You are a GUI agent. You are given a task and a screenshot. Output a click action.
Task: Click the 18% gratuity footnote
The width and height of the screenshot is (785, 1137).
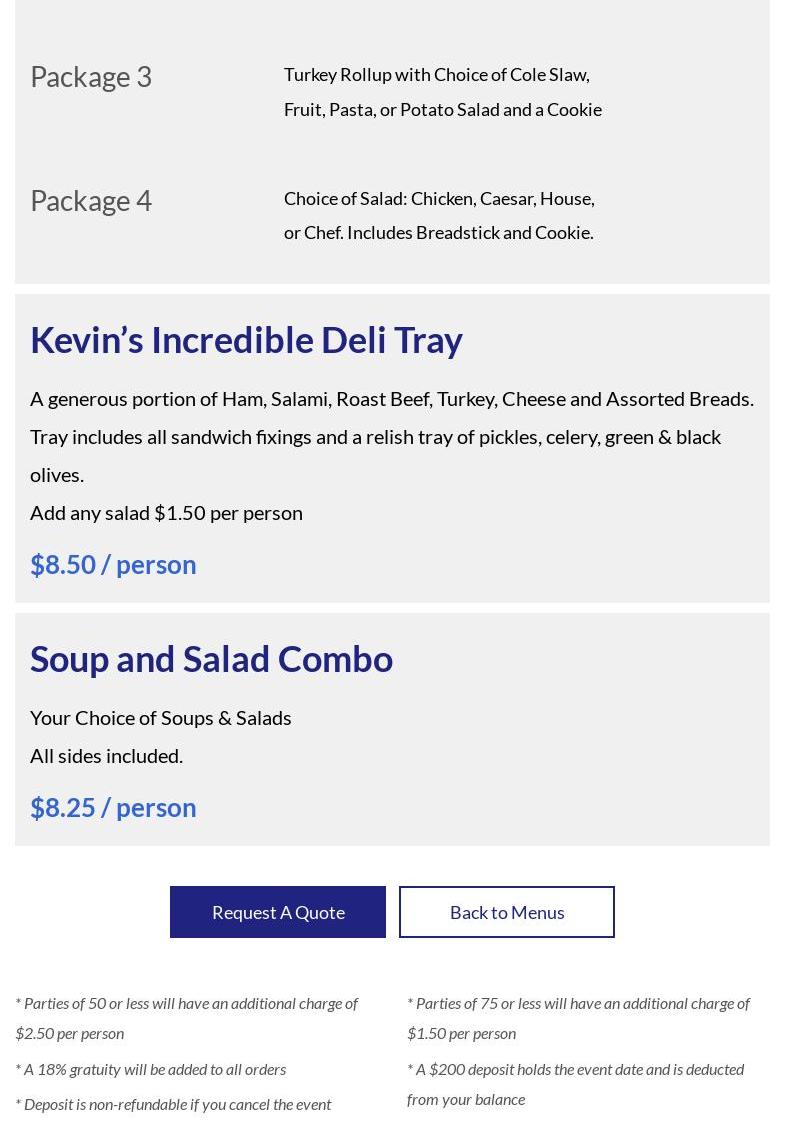[x=150, y=1069]
